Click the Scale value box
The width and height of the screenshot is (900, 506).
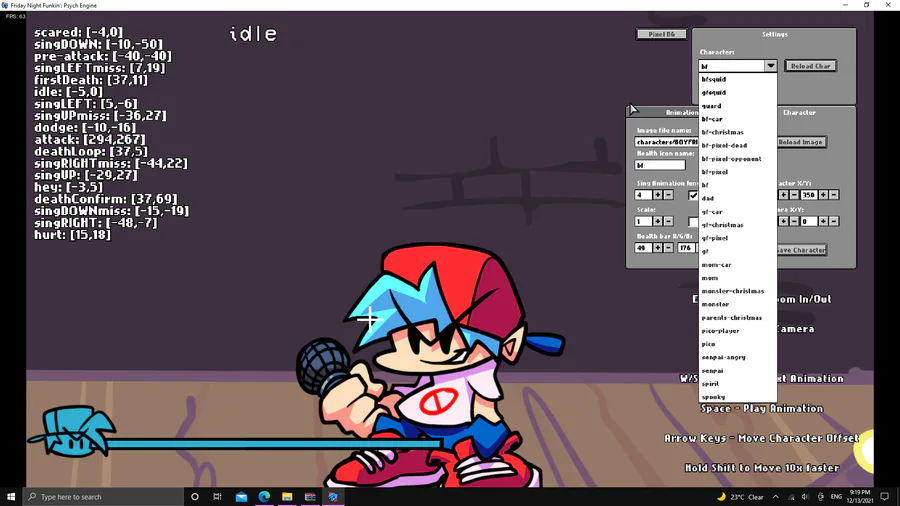tap(643, 221)
